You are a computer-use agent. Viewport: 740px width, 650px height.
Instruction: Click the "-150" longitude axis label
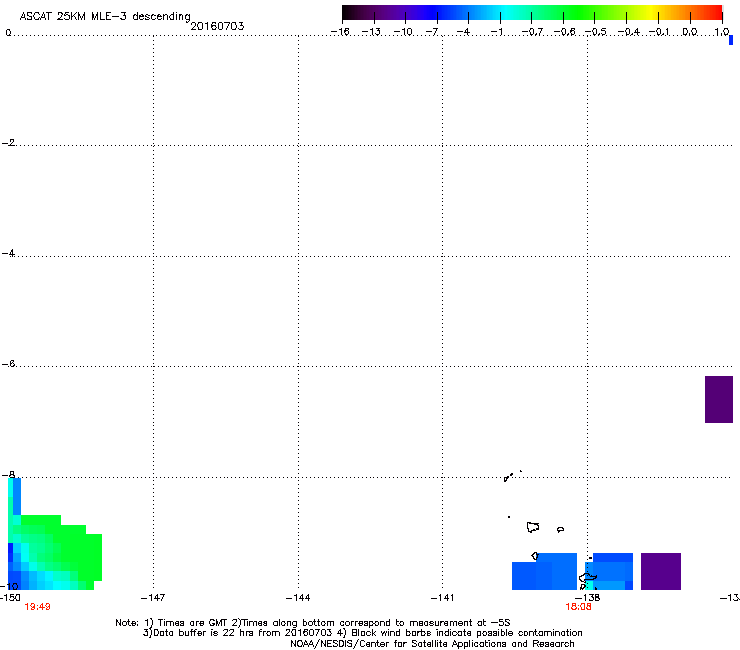(10, 598)
